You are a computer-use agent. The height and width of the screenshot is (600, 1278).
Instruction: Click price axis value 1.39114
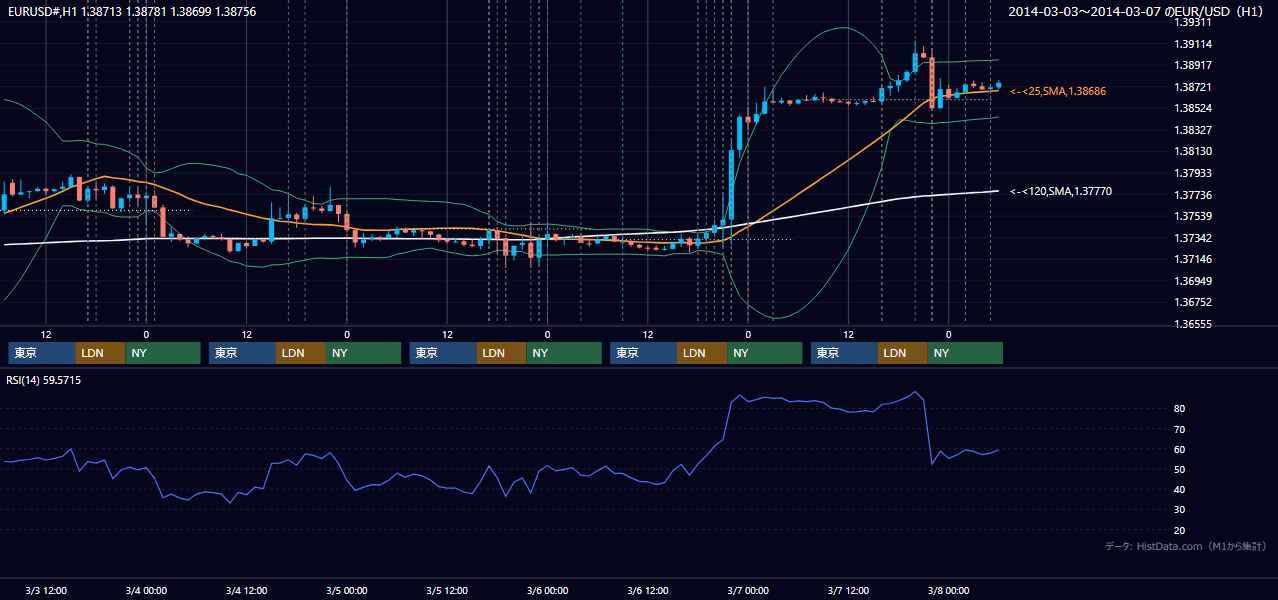(x=1192, y=44)
